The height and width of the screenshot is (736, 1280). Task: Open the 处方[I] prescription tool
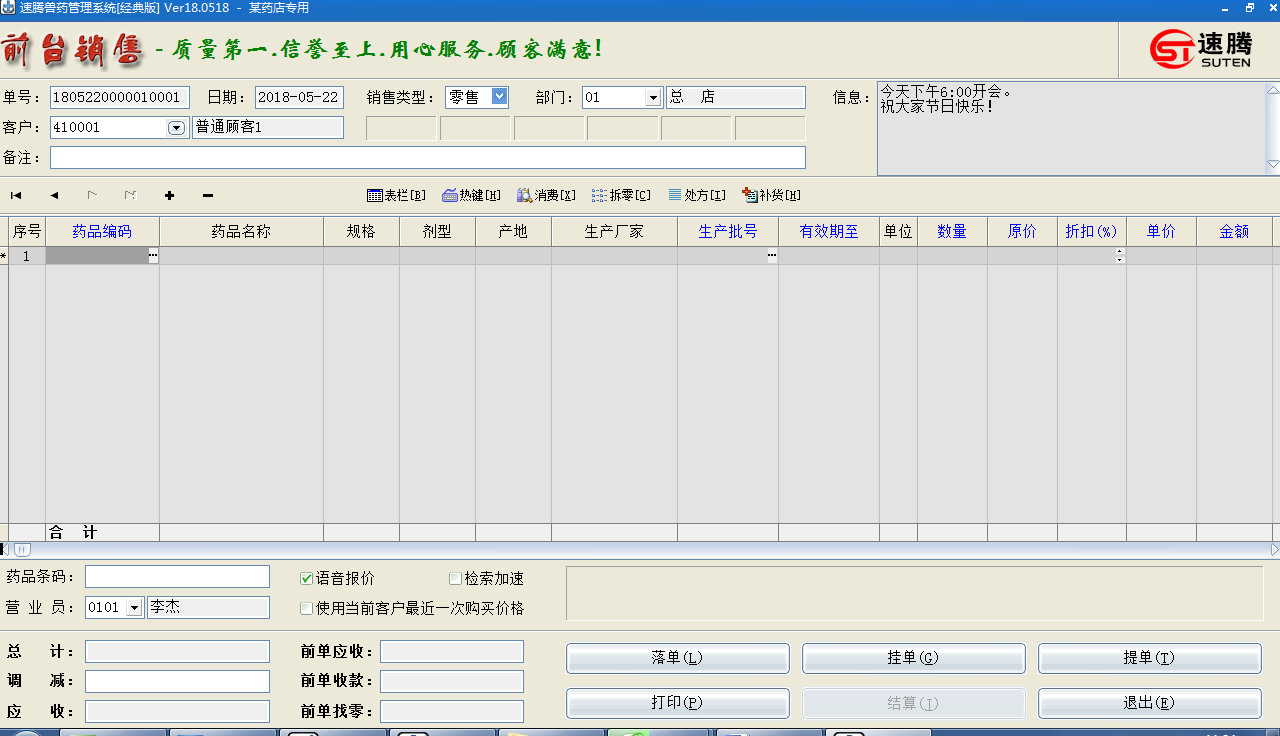click(697, 196)
